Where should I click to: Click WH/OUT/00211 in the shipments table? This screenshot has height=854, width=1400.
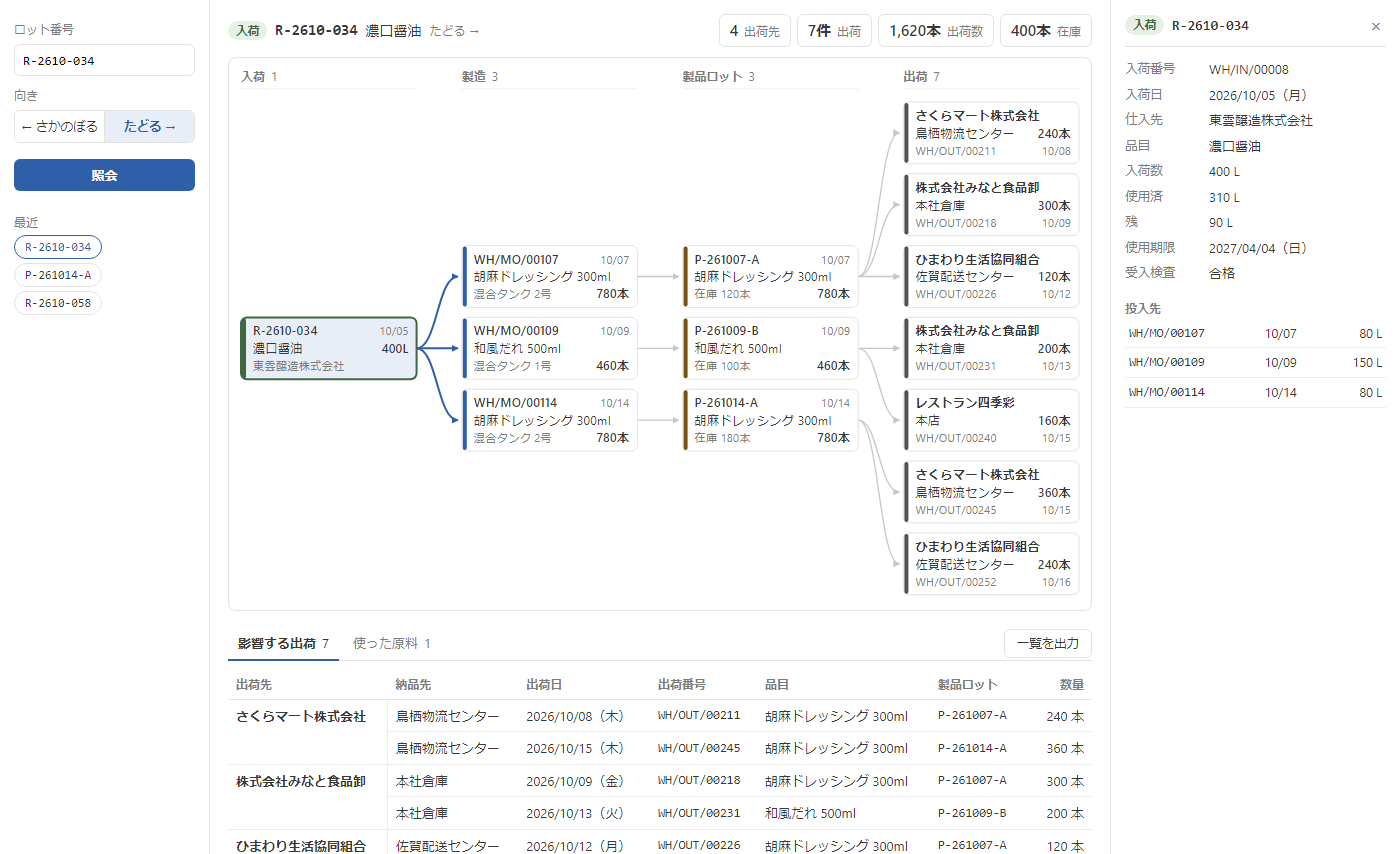pyautogui.click(x=699, y=716)
